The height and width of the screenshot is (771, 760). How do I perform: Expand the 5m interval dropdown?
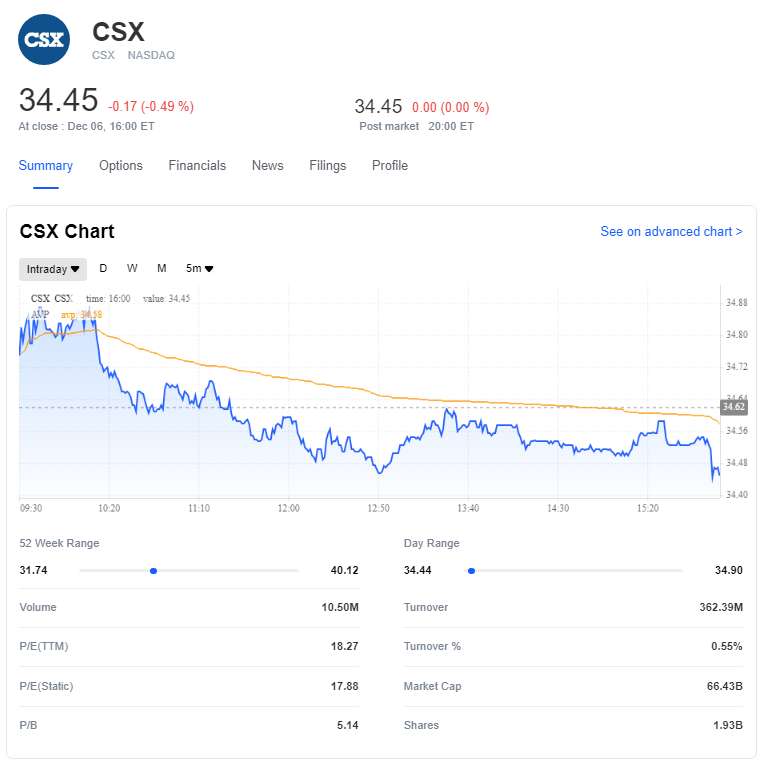[199, 269]
